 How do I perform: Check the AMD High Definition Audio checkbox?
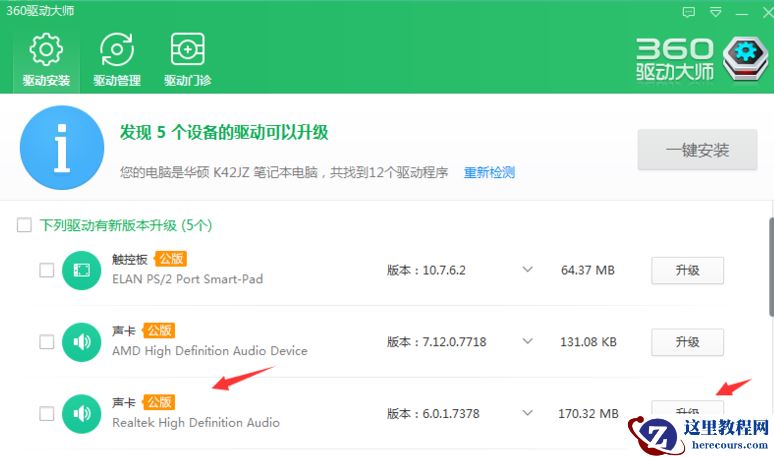pos(46,342)
